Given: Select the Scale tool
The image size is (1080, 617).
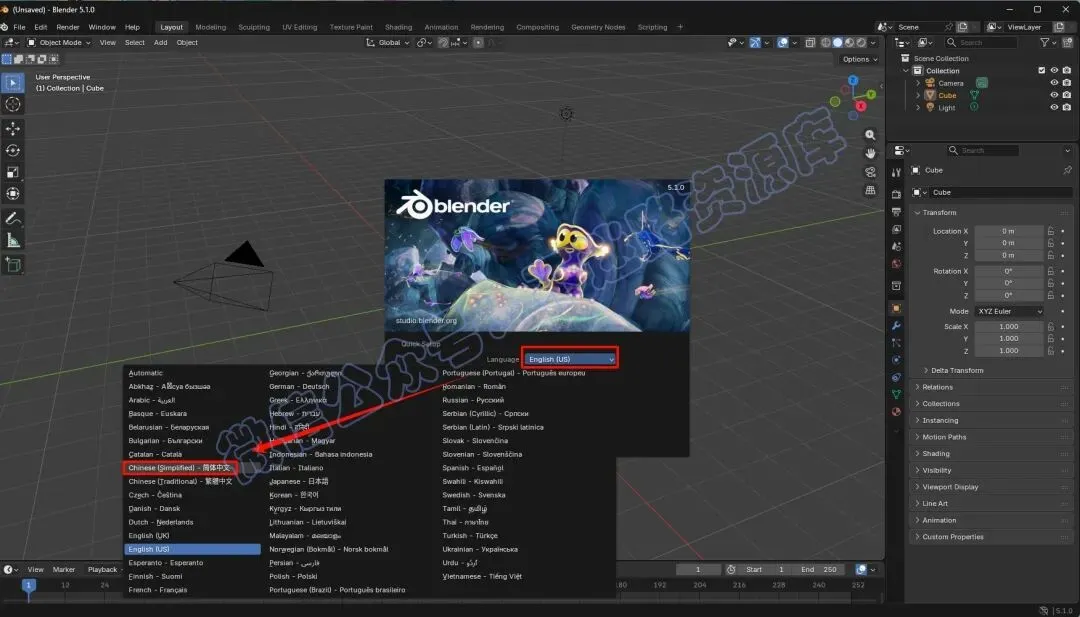Looking at the screenshot, I should [x=12, y=172].
